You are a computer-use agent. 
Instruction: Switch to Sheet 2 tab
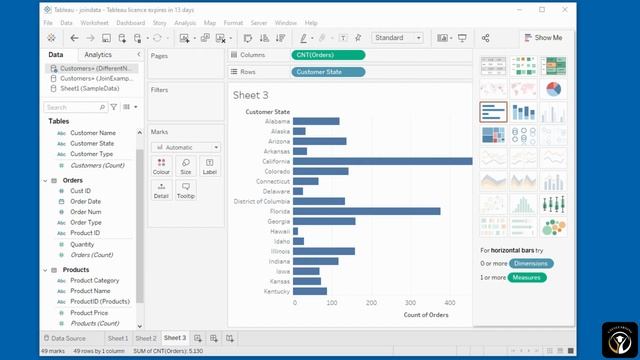click(x=146, y=338)
